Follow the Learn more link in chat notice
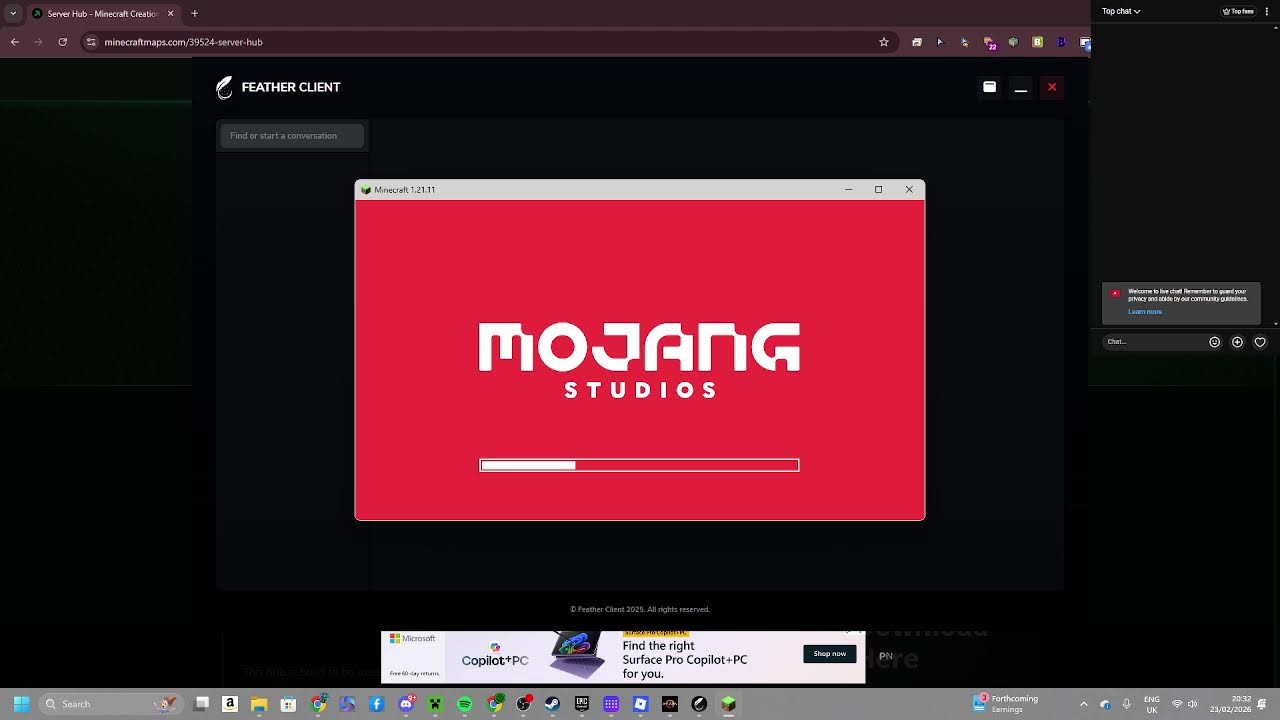Image resolution: width=1280 pixels, height=720 pixels. 1145,312
